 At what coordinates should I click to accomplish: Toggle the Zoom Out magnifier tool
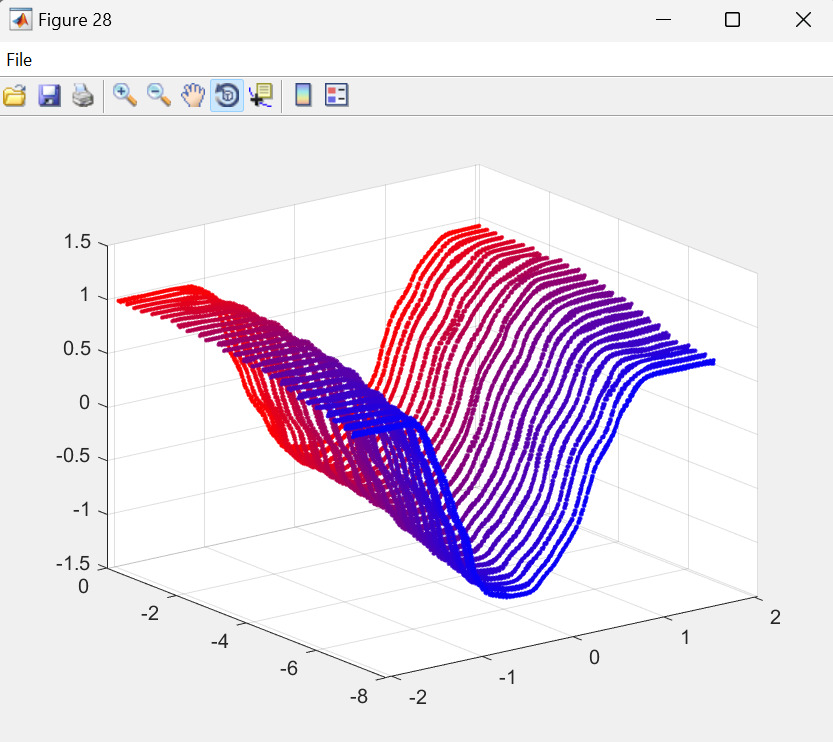click(x=159, y=96)
